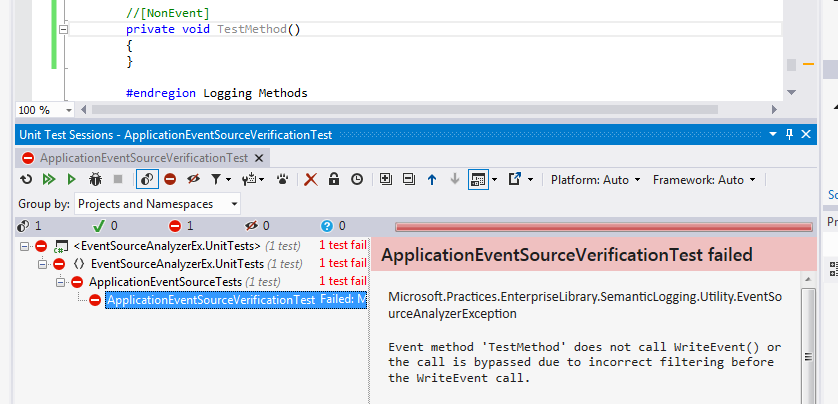Filter by passed tests green check counter
This screenshot has height=404, width=838.
click(x=105, y=227)
